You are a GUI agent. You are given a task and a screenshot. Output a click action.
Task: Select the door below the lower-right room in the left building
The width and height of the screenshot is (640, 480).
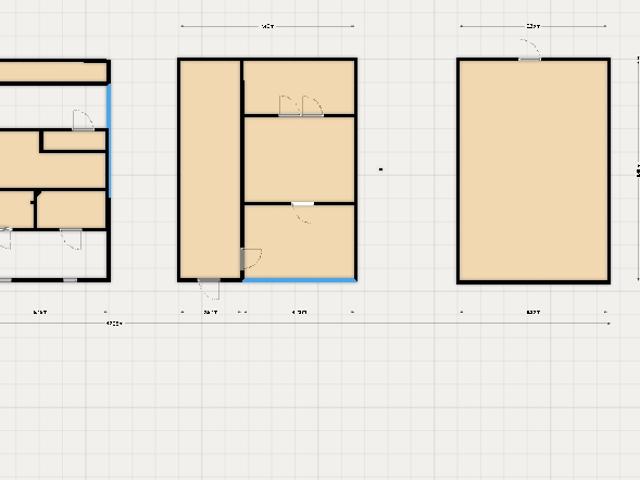(71, 240)
